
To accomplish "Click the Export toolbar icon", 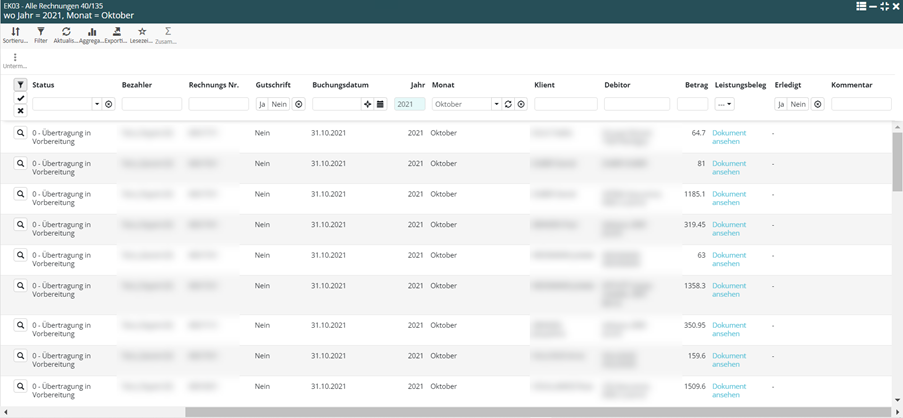I will [117, 35].
